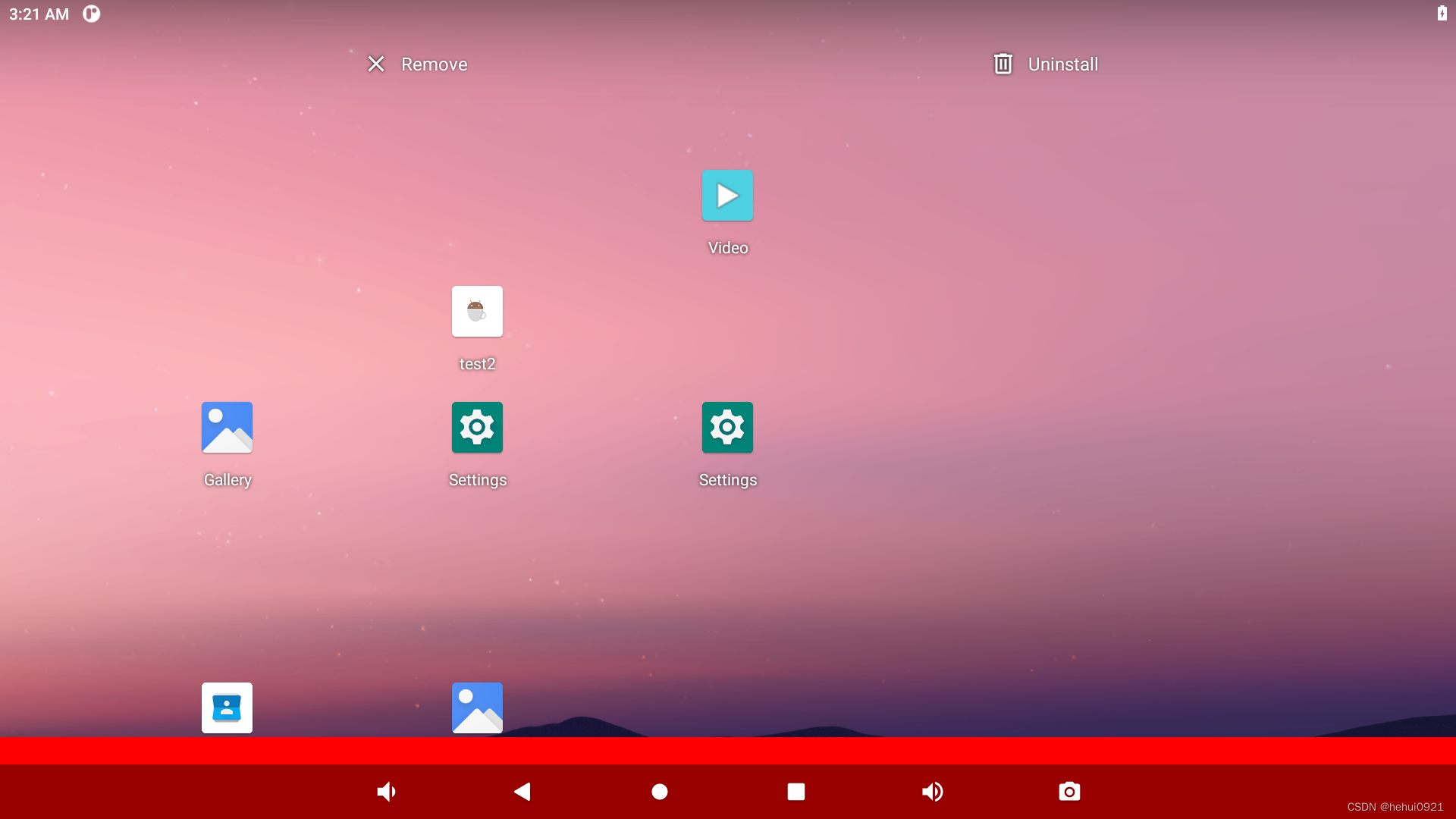Tap the 3:21 AM clock display
1456x819 pixels.
(38, 14)
